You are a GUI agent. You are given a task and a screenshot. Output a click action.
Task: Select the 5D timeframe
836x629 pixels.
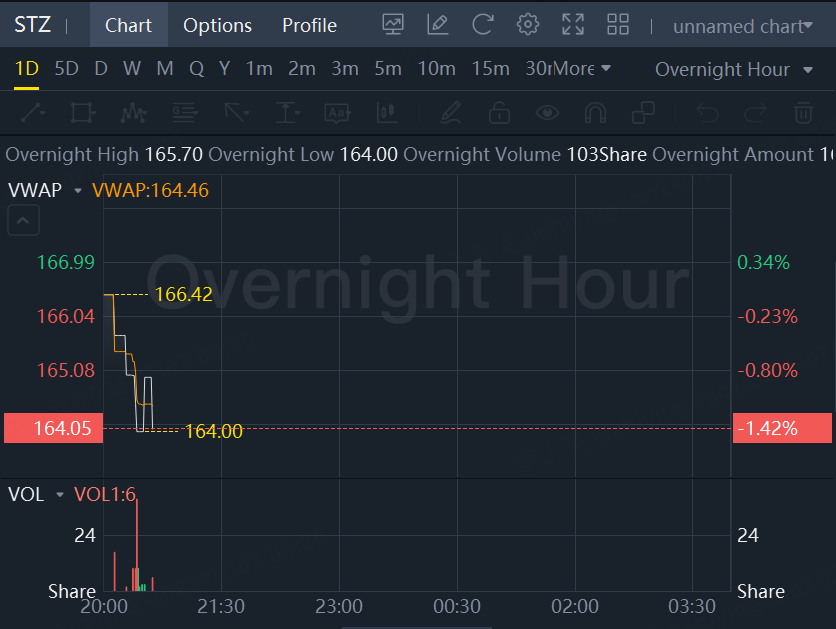[66, 69]
